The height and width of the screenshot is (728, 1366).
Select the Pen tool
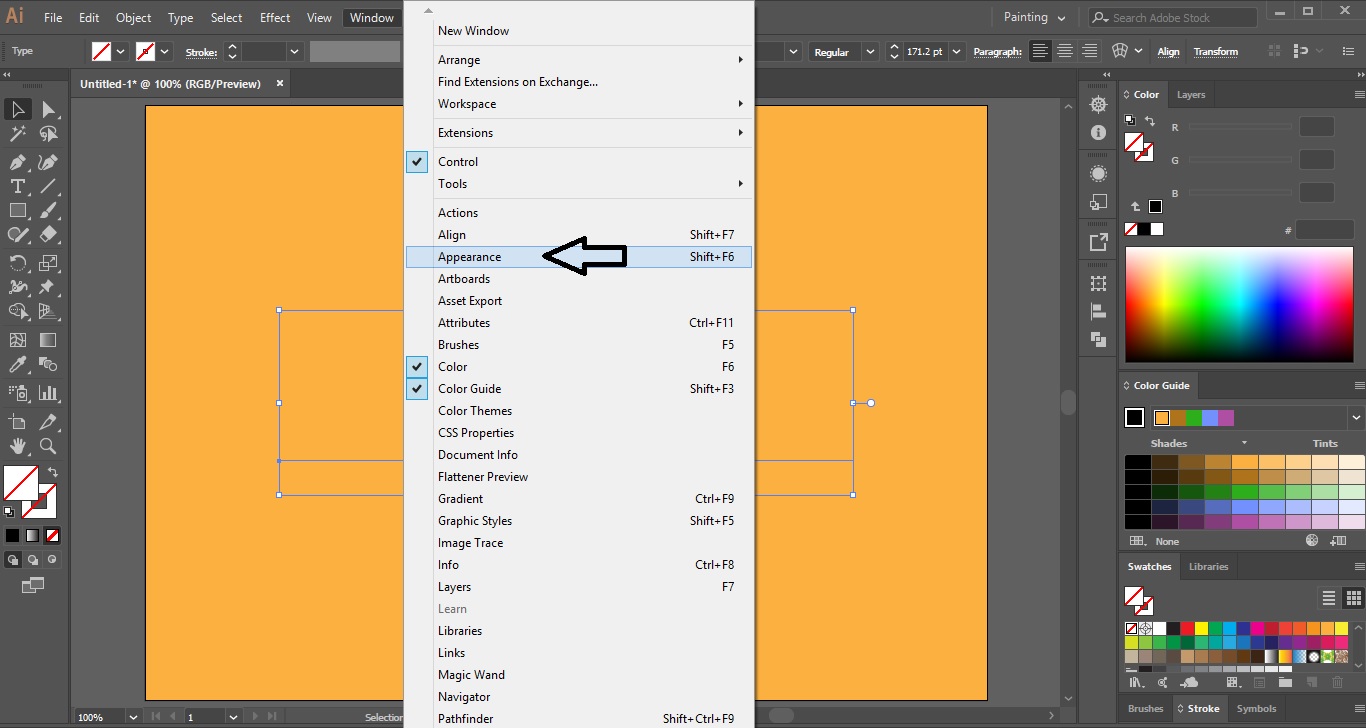(18, 161)
